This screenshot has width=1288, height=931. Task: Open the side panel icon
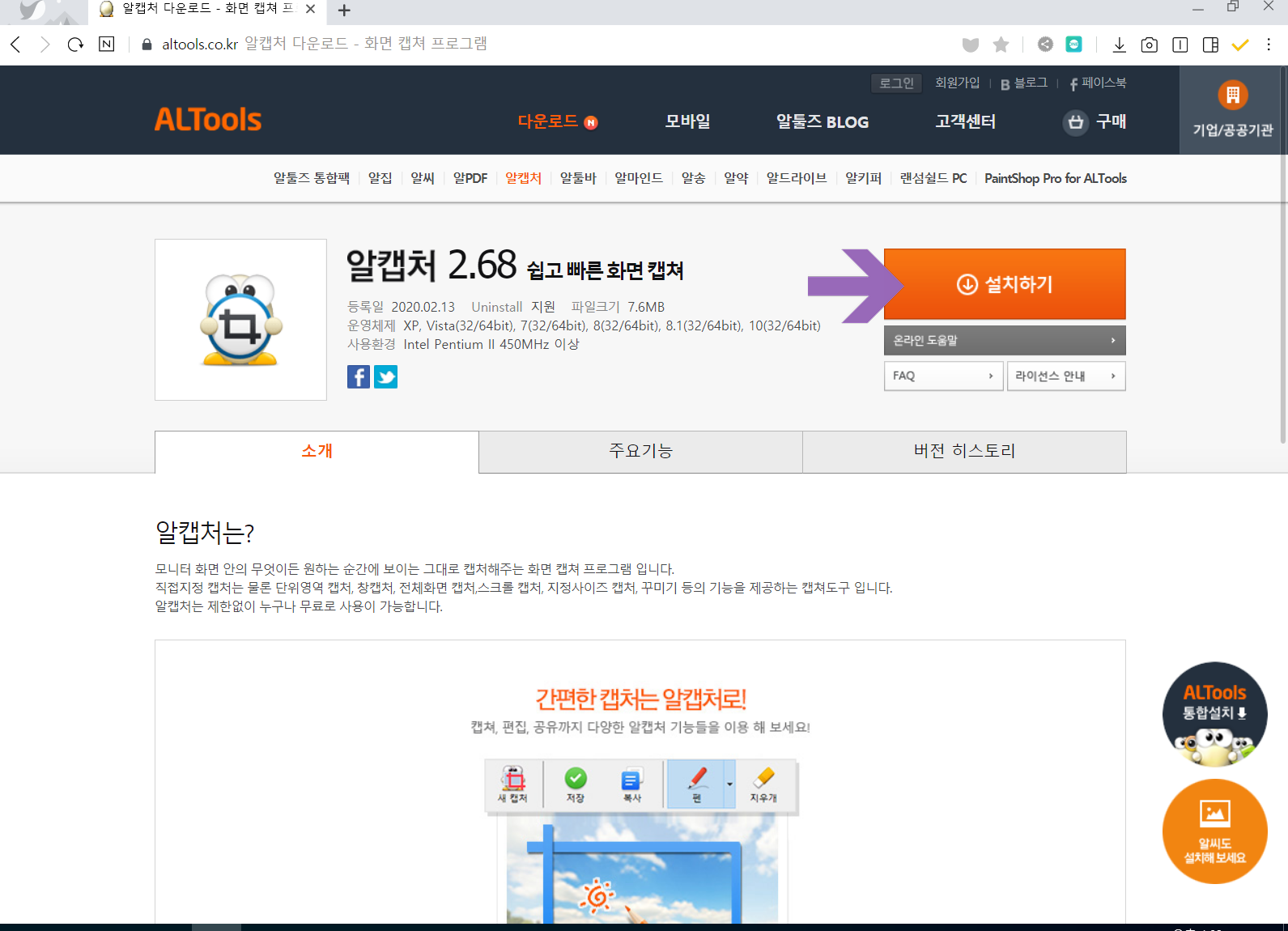click(1211, 45)
